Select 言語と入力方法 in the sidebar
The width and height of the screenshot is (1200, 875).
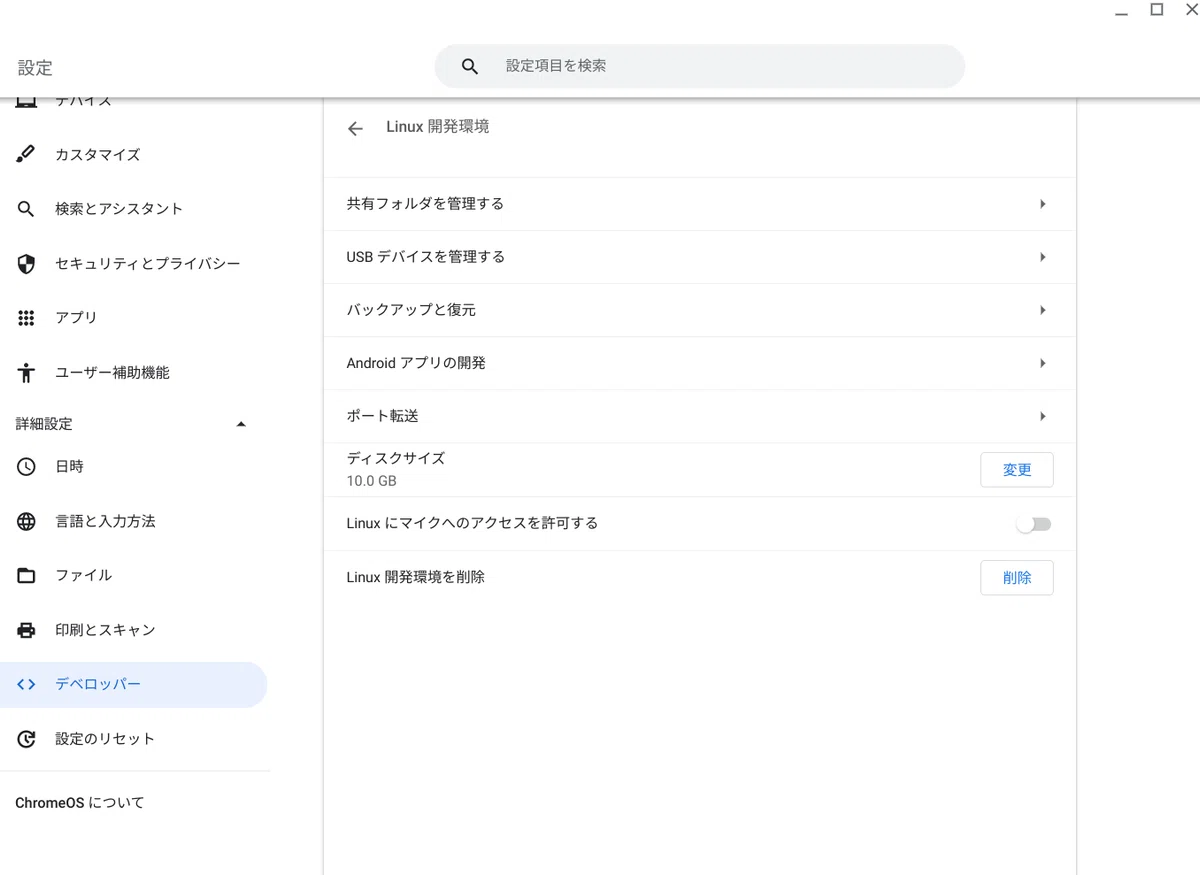click(x=134, y=522)
